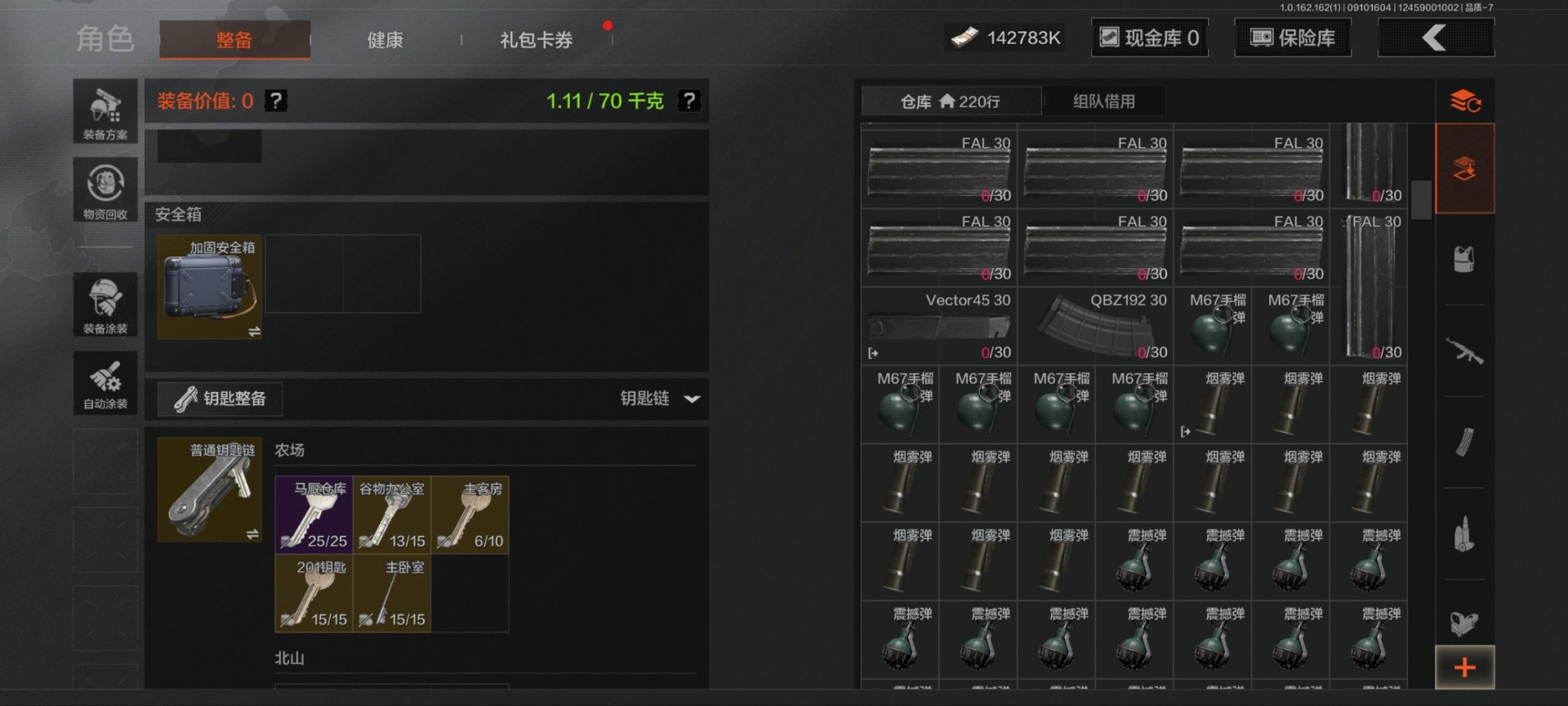Filter warehouse by body armor icon
Viewport: 1568px width, 706px height.
click(x=1464, y=260)
